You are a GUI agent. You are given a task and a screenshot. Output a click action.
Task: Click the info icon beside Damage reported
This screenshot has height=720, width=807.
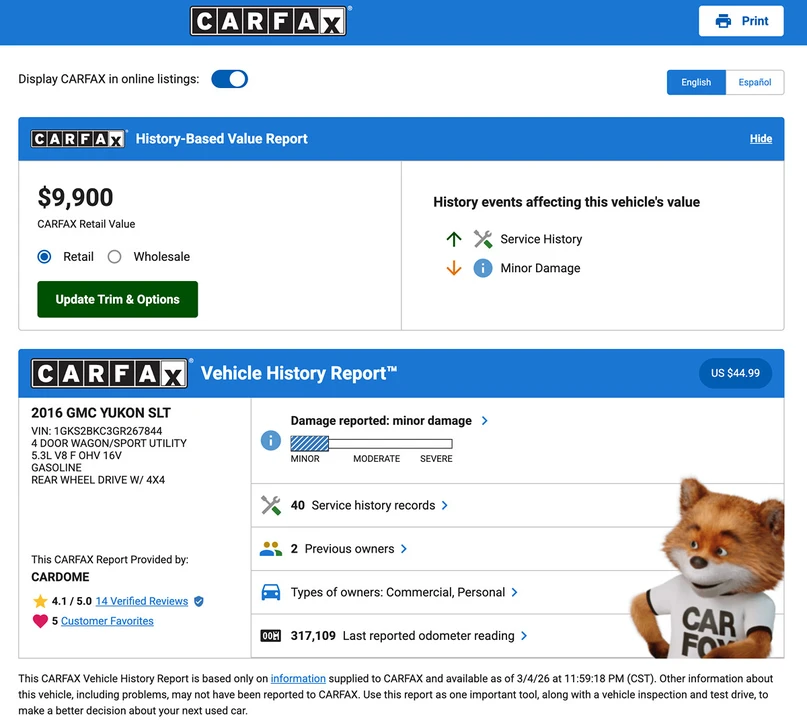tap(271, 441)
